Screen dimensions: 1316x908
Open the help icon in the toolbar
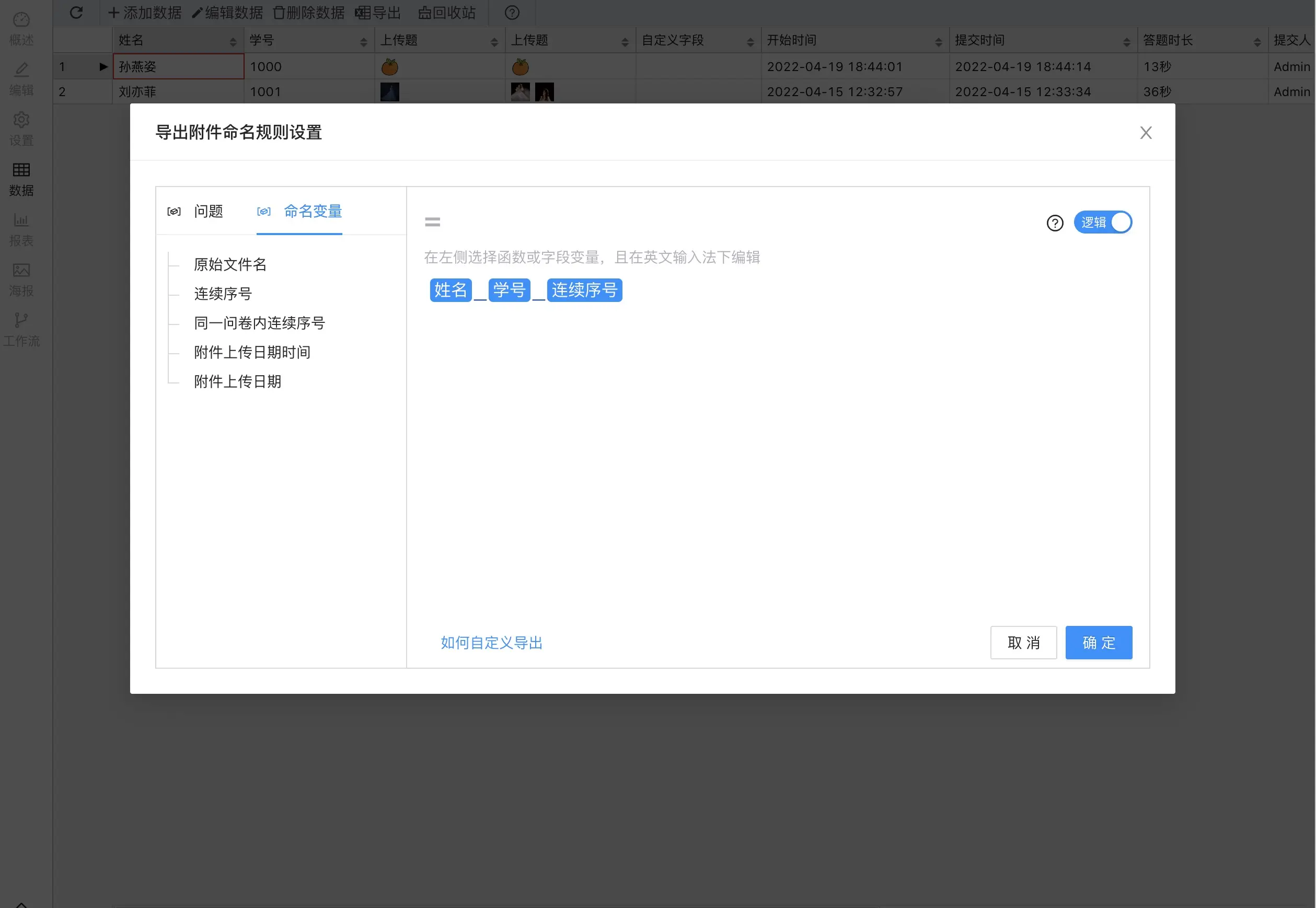pyautogui.click(x=511, y=13)
